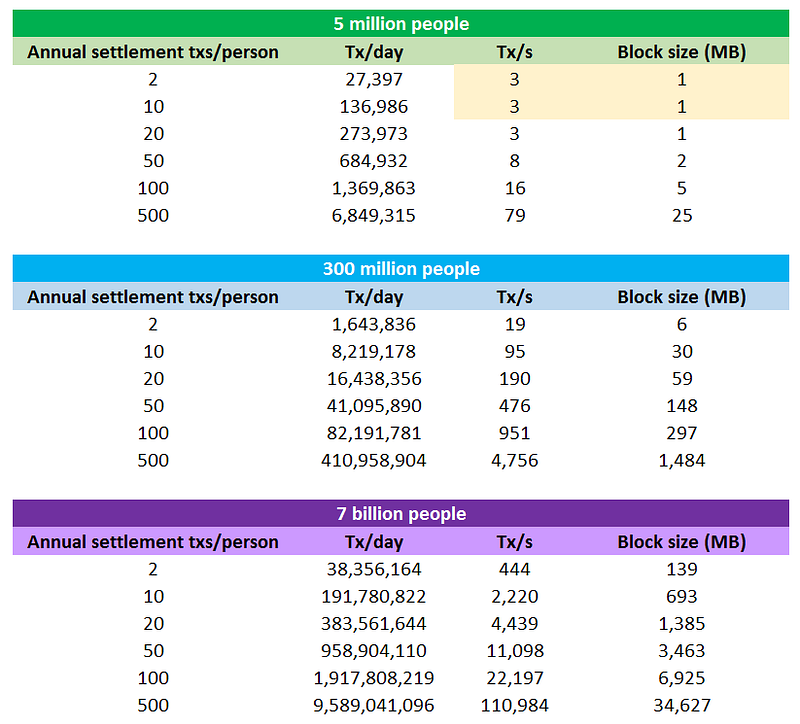Viewport: 800px width, 724px height.
Task: Select the value 958,904,110
Action: [374, 651]
